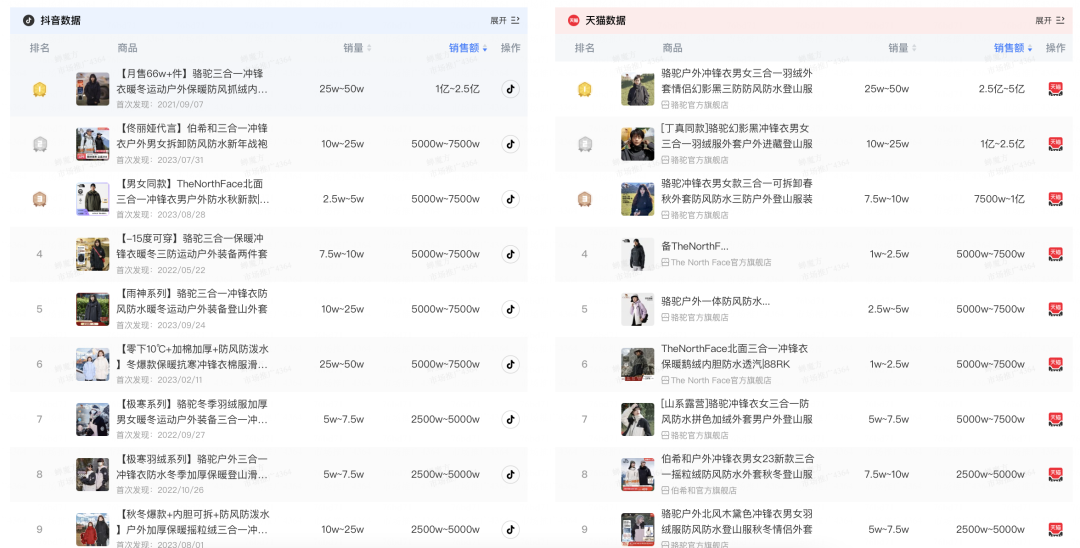The image size is (1080, 548).
Task: Open Douyin icon for 月售66w+件 骆驼 product
Action: (510, 89)
